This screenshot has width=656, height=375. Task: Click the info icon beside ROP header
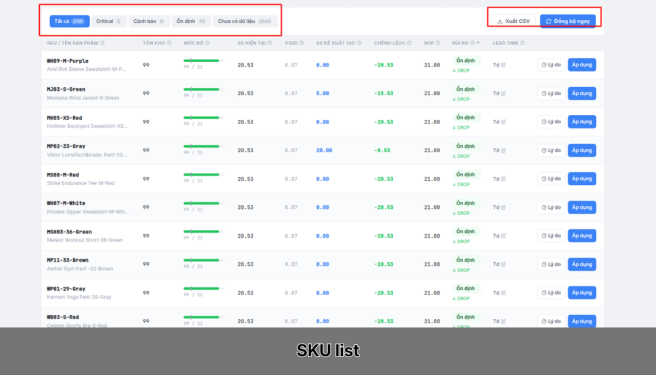(x=438, y=43)
